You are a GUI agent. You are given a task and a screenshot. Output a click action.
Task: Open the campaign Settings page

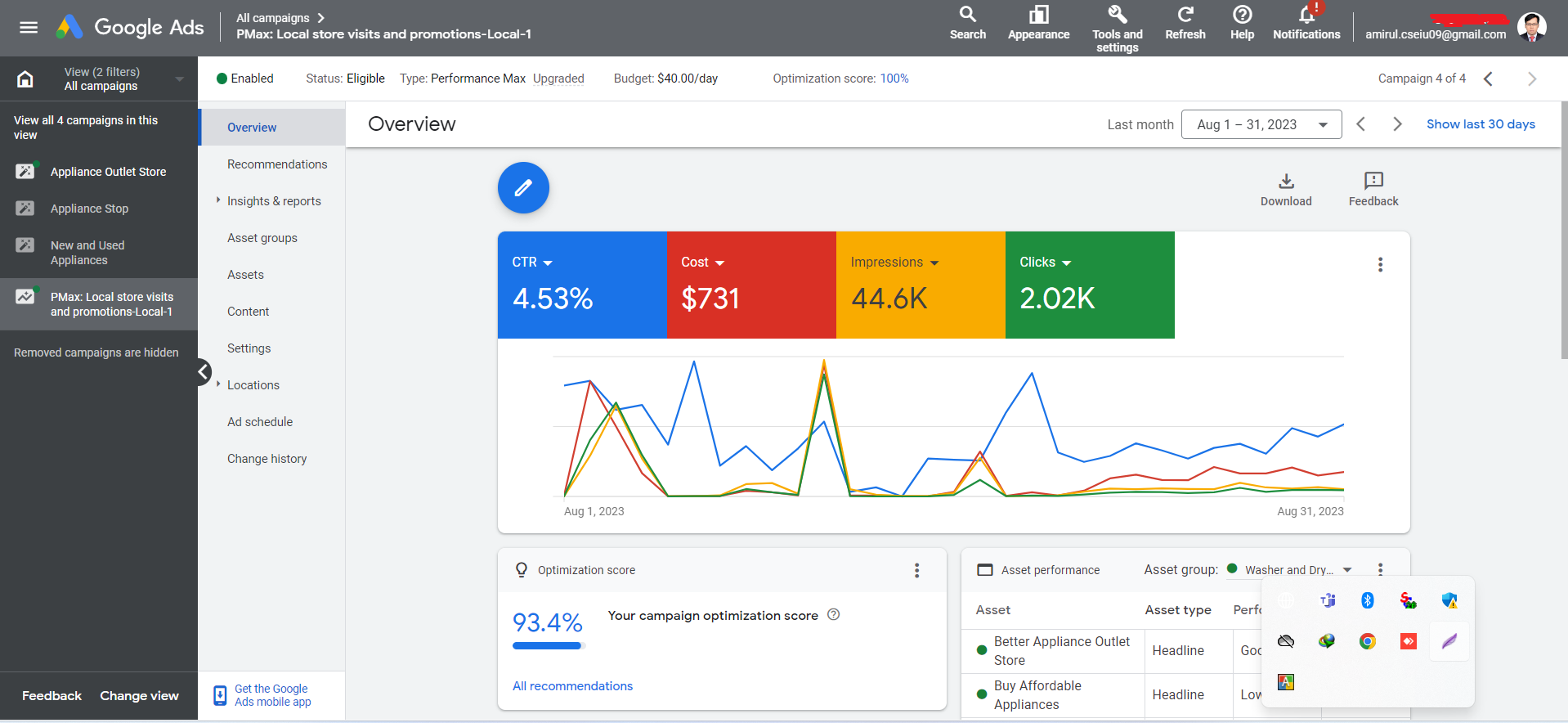tap(249, 348)
